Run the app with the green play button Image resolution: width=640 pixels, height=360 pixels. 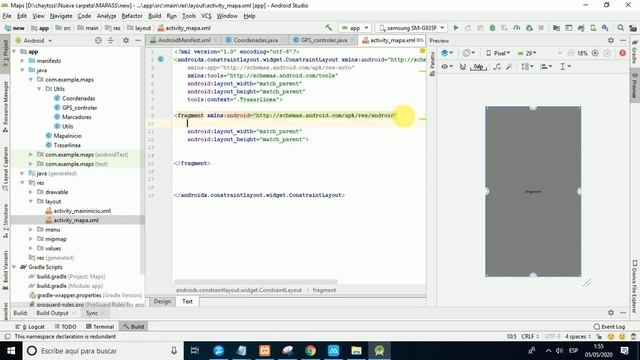(456, 28)
